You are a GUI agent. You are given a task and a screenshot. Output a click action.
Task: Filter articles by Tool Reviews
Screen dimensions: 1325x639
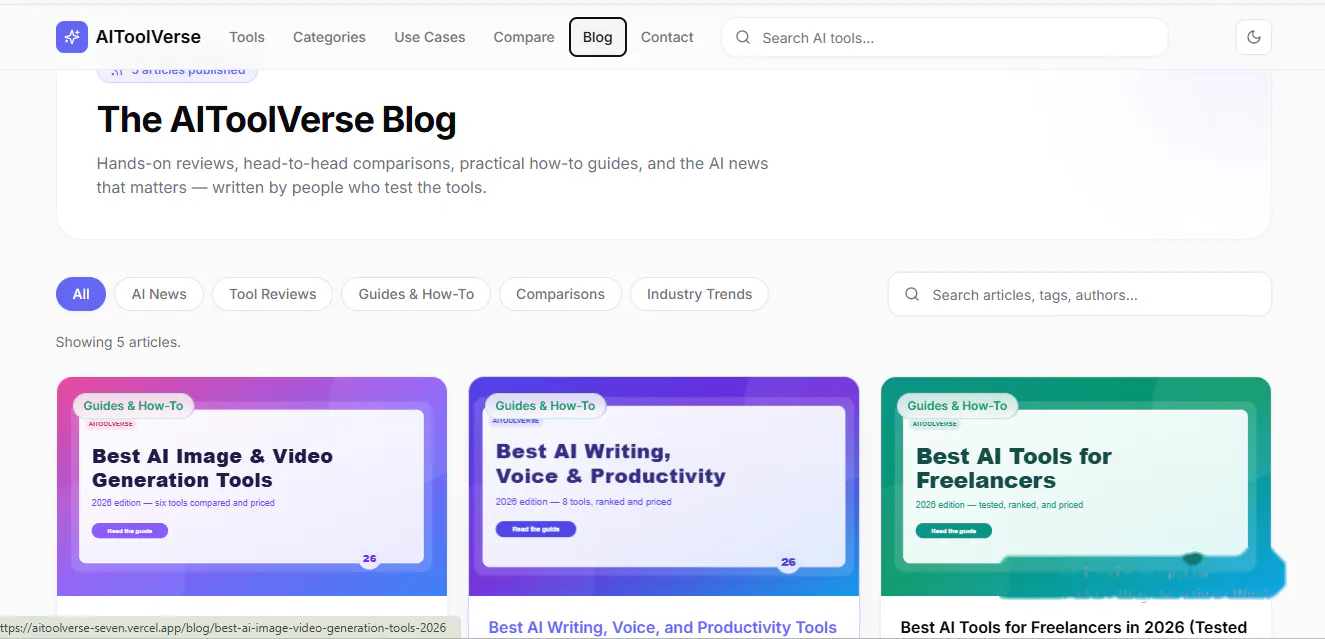tap(273, 294)
